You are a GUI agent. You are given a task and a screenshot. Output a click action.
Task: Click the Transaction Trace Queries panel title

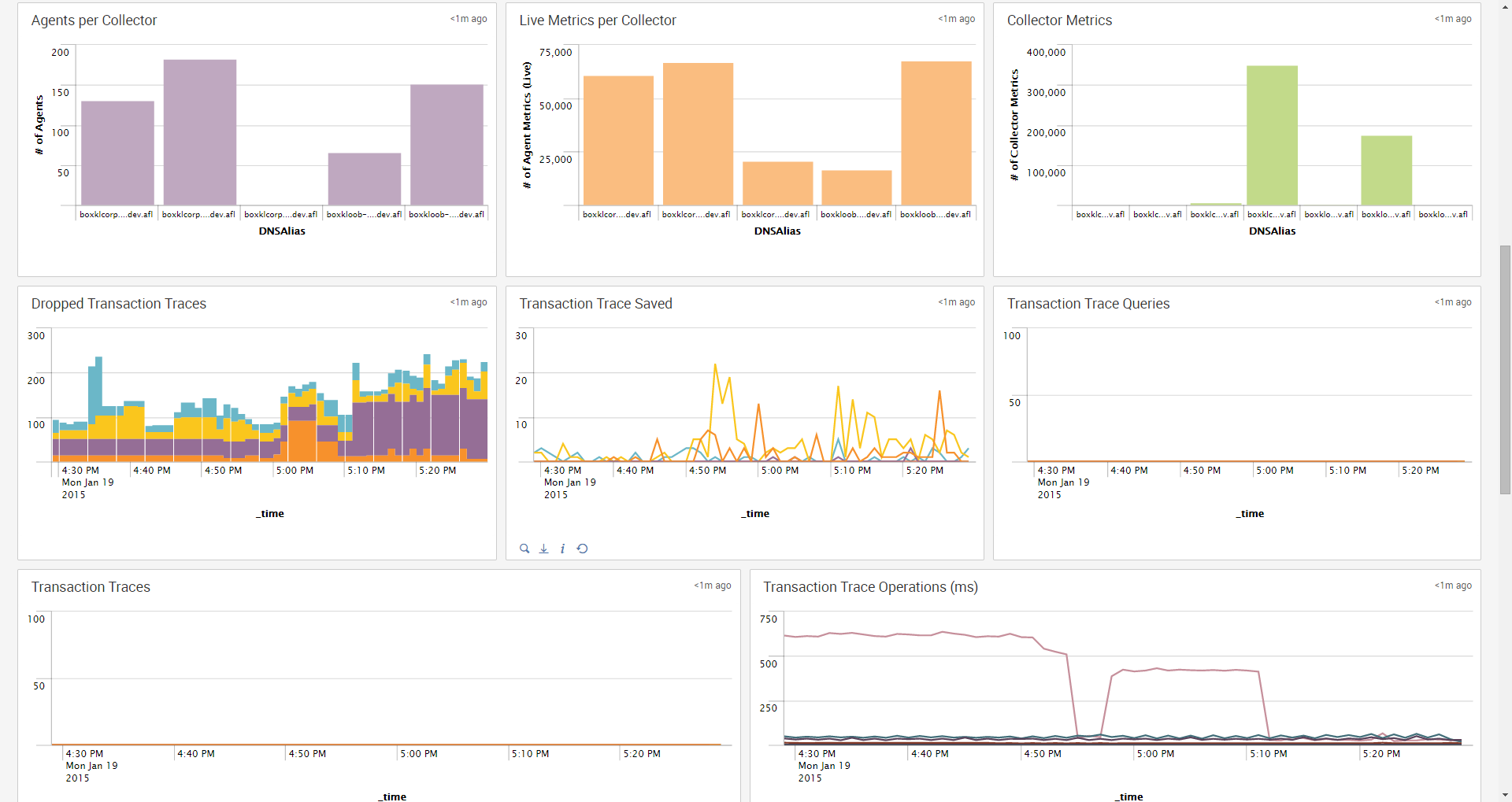pyautogui.click(x=1088, y=304)
